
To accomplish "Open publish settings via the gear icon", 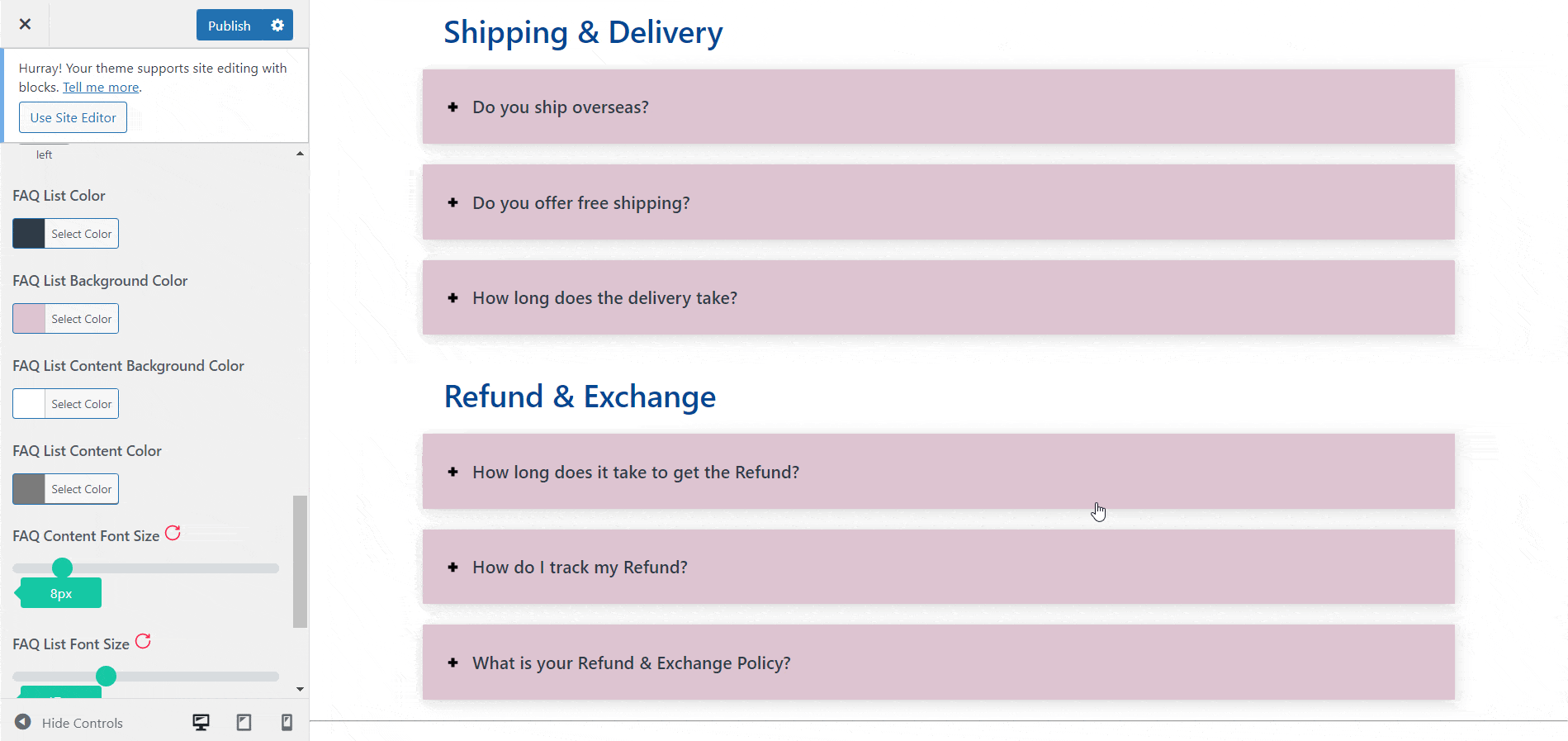I will click(x=277, y=25).
